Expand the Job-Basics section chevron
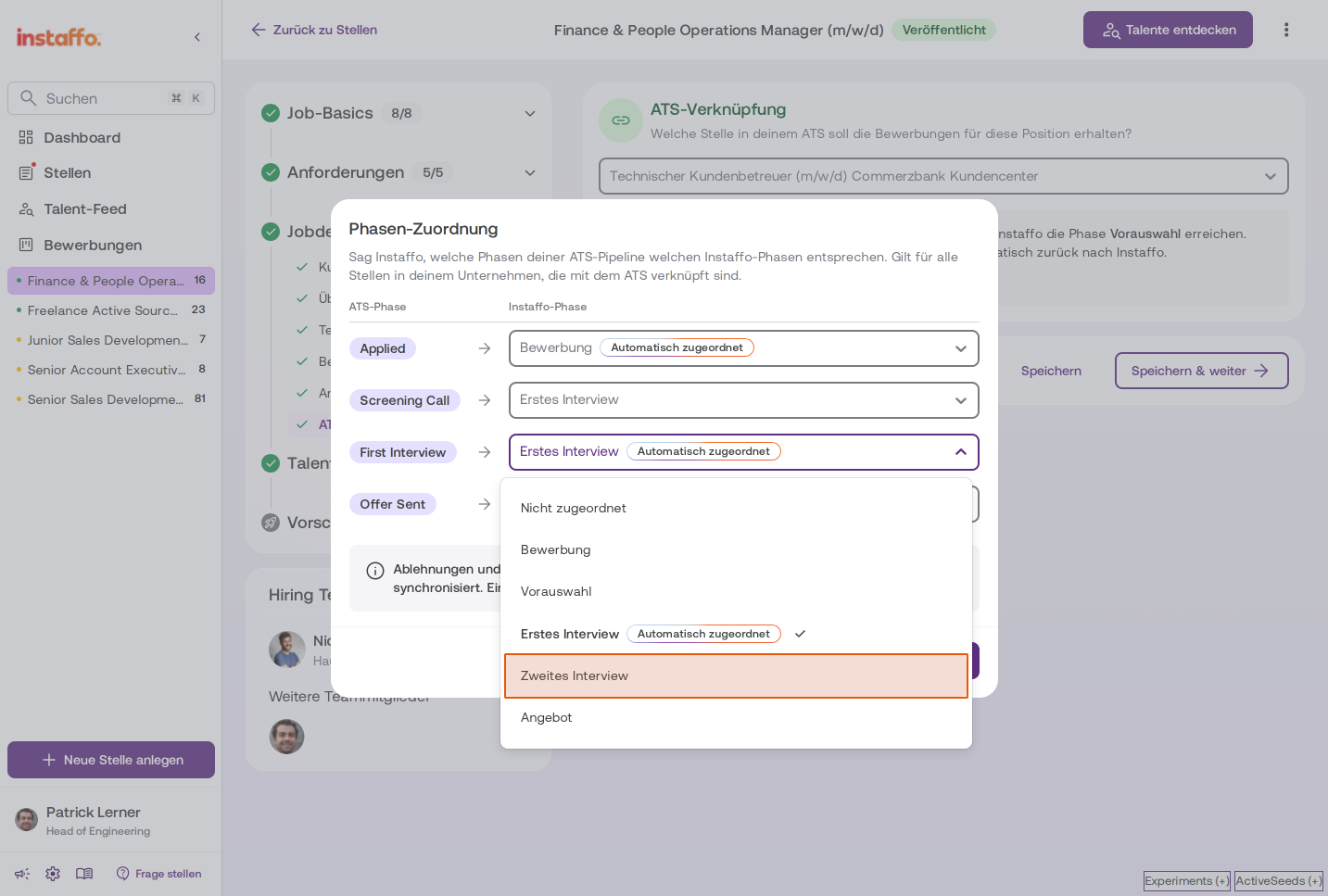This screenshot has height=896, width=1328. pyautogui.click(x=530, y=113)
